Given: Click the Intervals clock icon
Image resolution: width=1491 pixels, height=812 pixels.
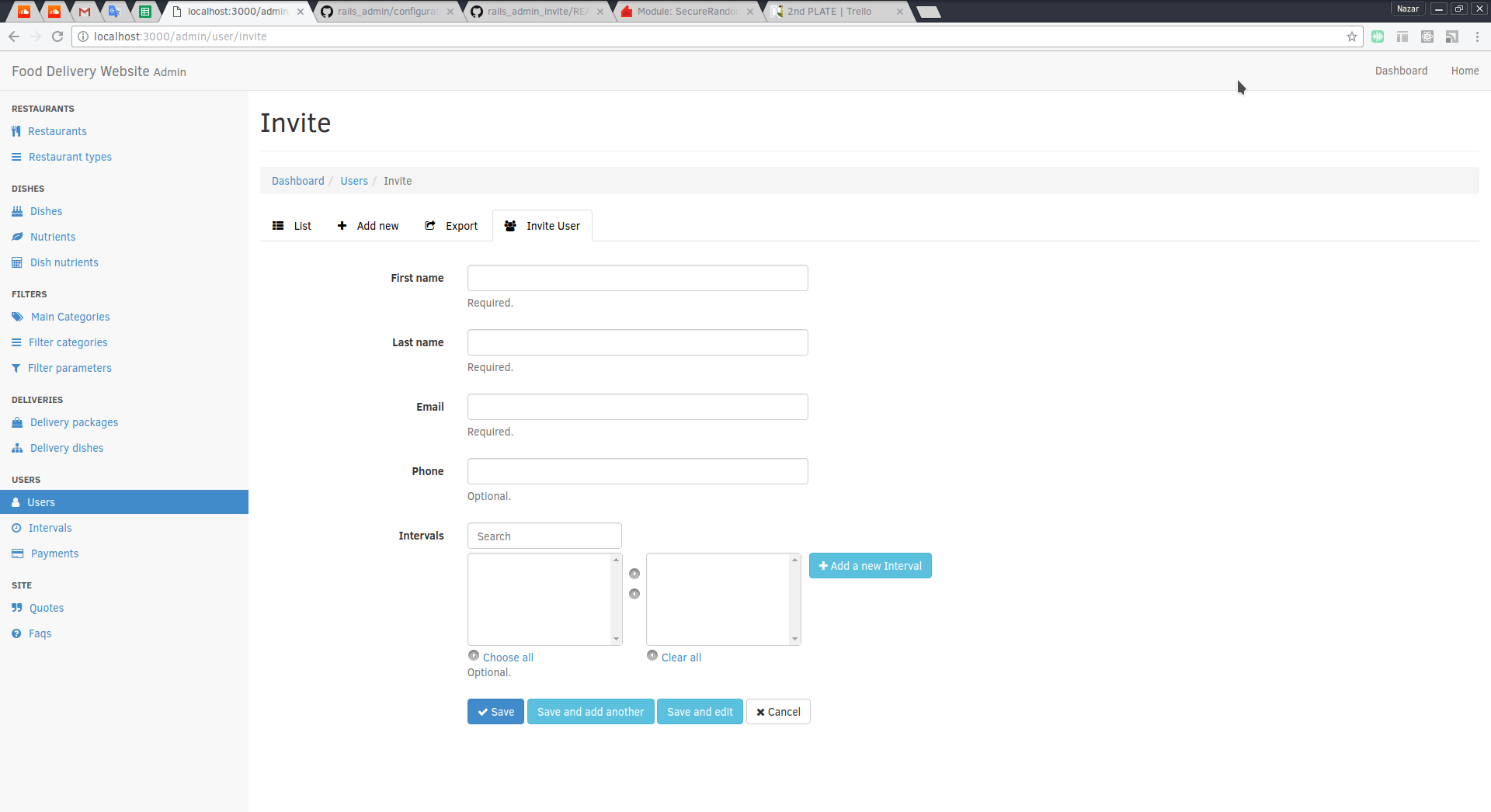Looking at the screenshot, I should coord(16,528).
